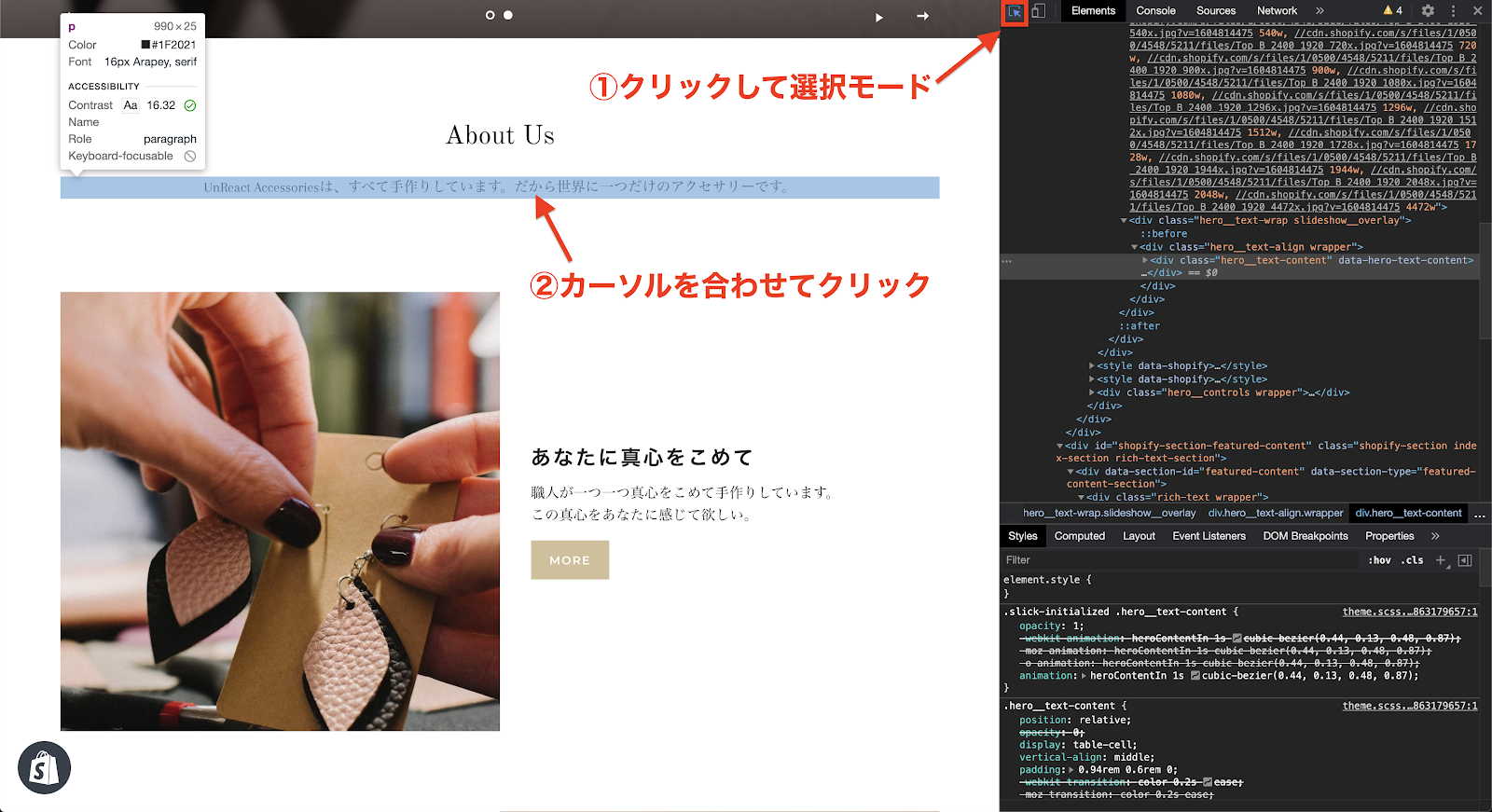The image size is (1492, 812).
Task: Expand the hero__controls wrapper div node
Action: click(x=1092, y=392)
